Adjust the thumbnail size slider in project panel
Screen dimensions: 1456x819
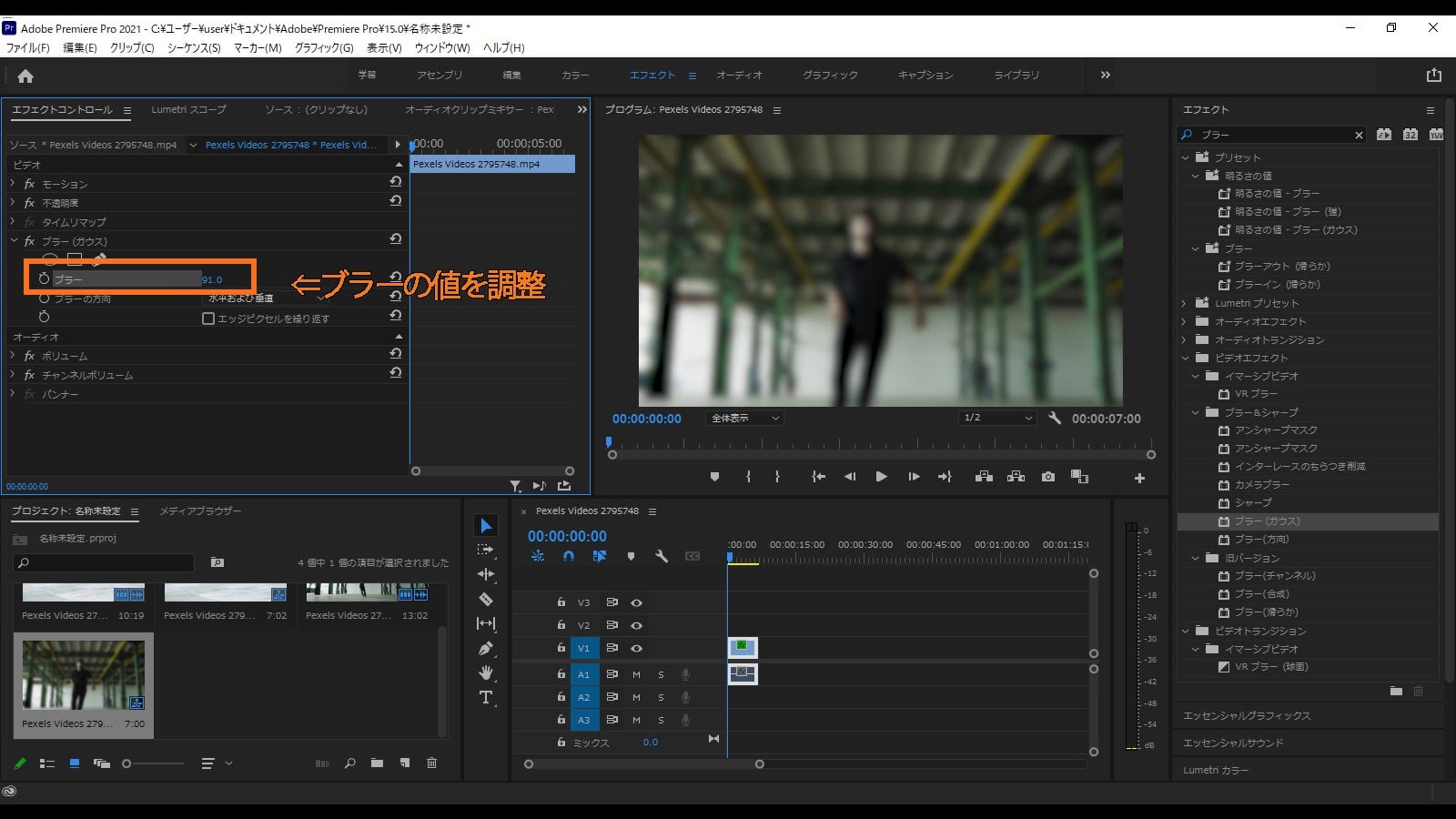(127, 763)
